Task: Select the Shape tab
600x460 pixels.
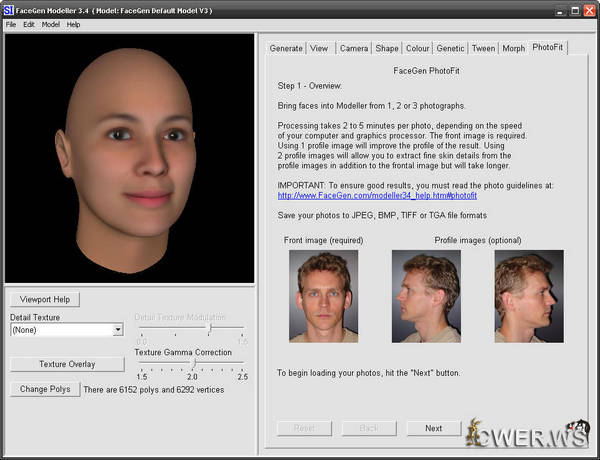Action: [386, 48]
